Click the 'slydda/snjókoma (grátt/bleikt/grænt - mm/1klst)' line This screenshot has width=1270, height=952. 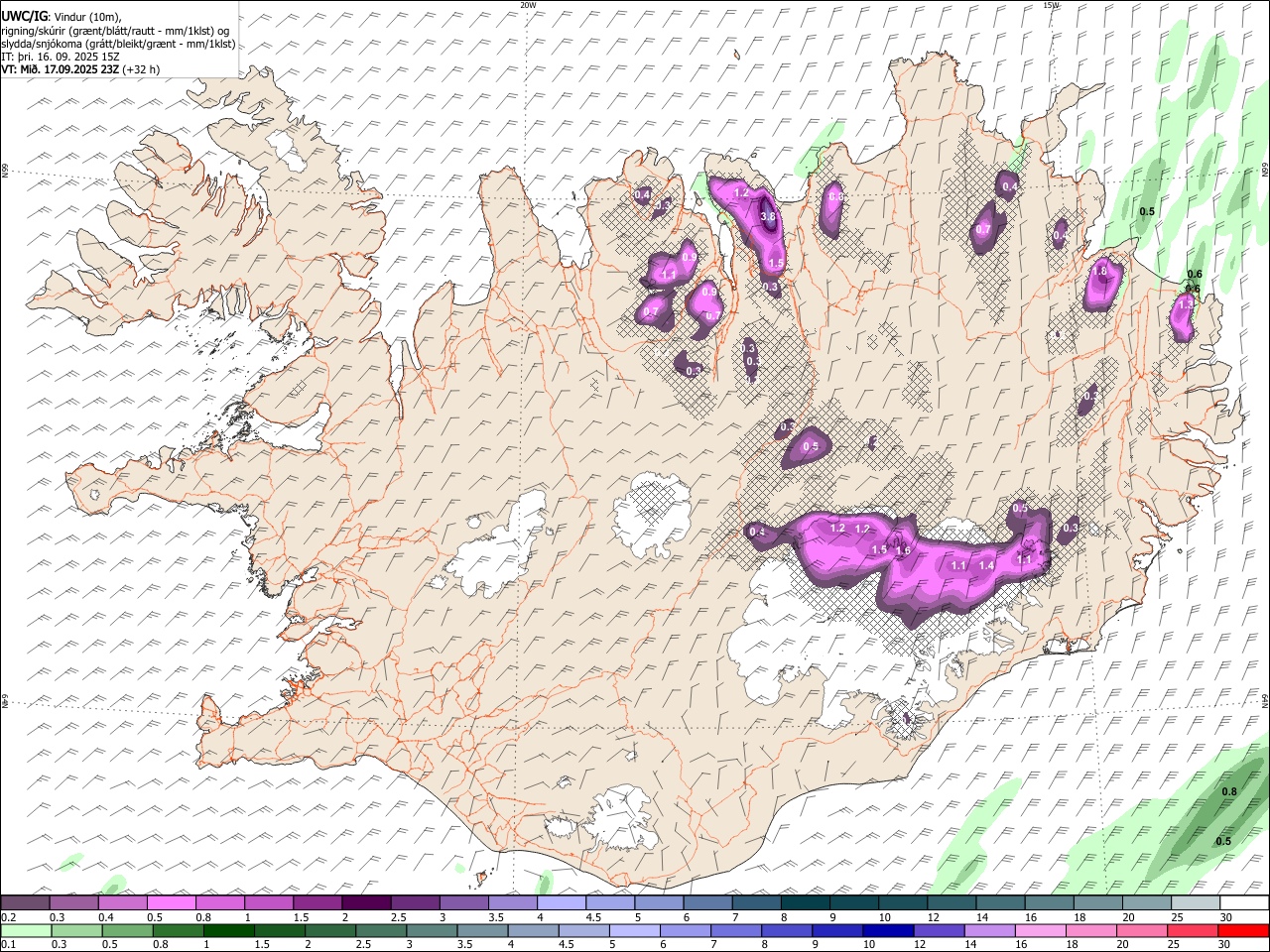(118, 44)
